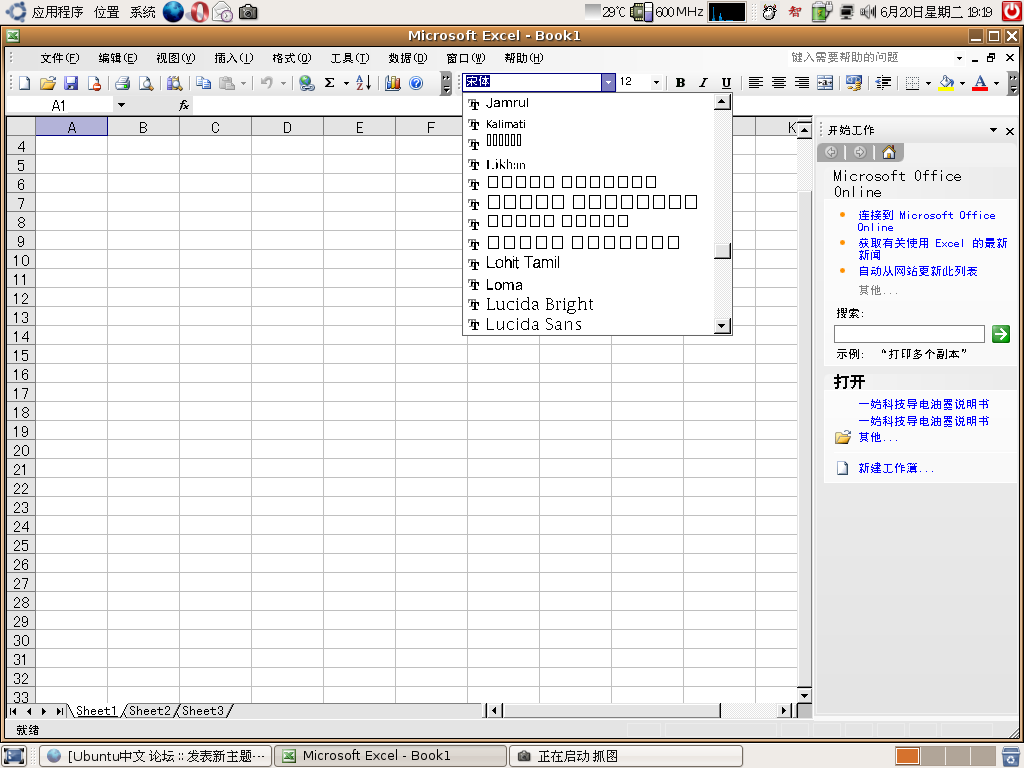Open Print Preview from the toolbar

(x=146, y=83)
